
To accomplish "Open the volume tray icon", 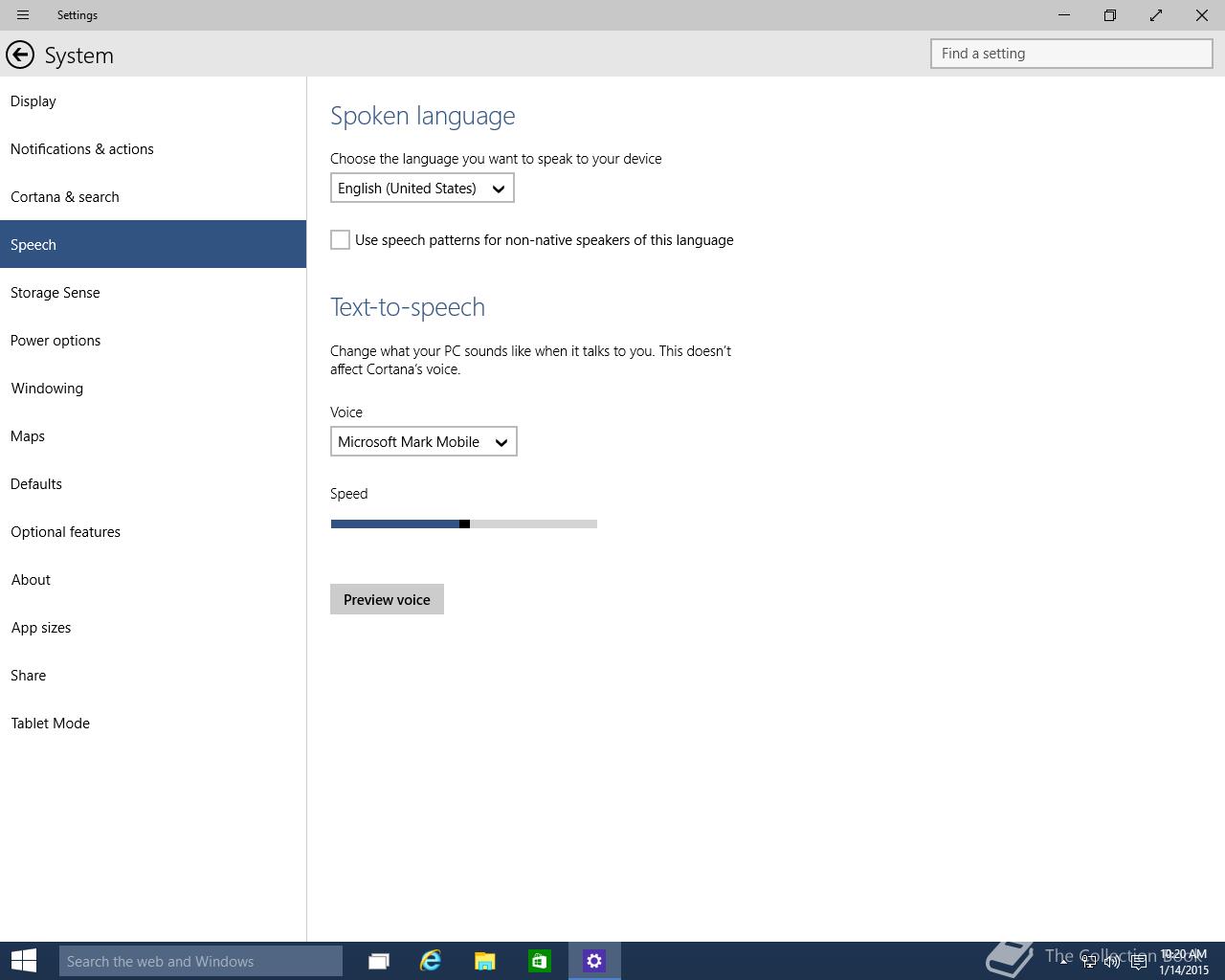I will pyautogui.click(x=1112, y=962).
